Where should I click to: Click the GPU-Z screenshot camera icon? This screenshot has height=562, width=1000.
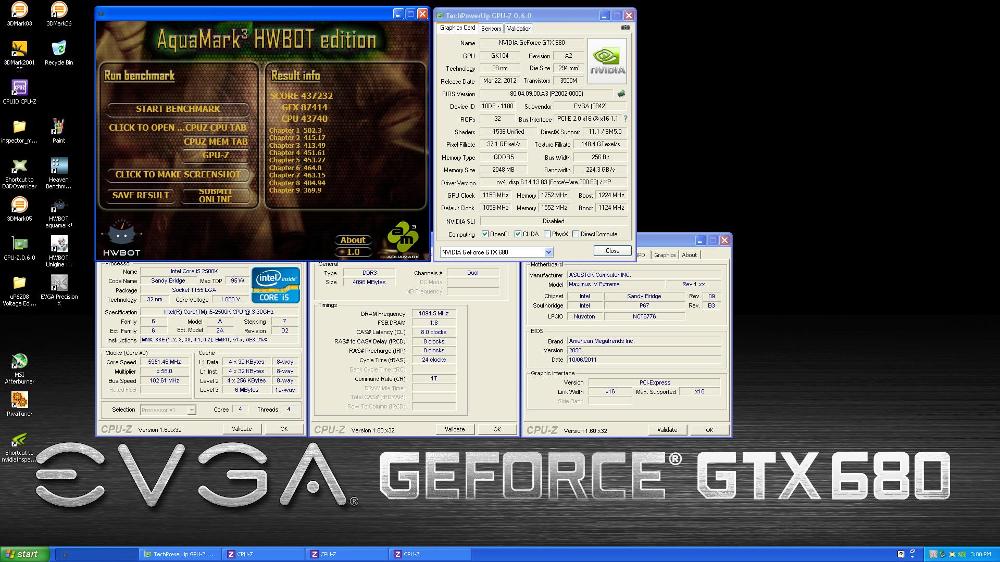[626, 27]
